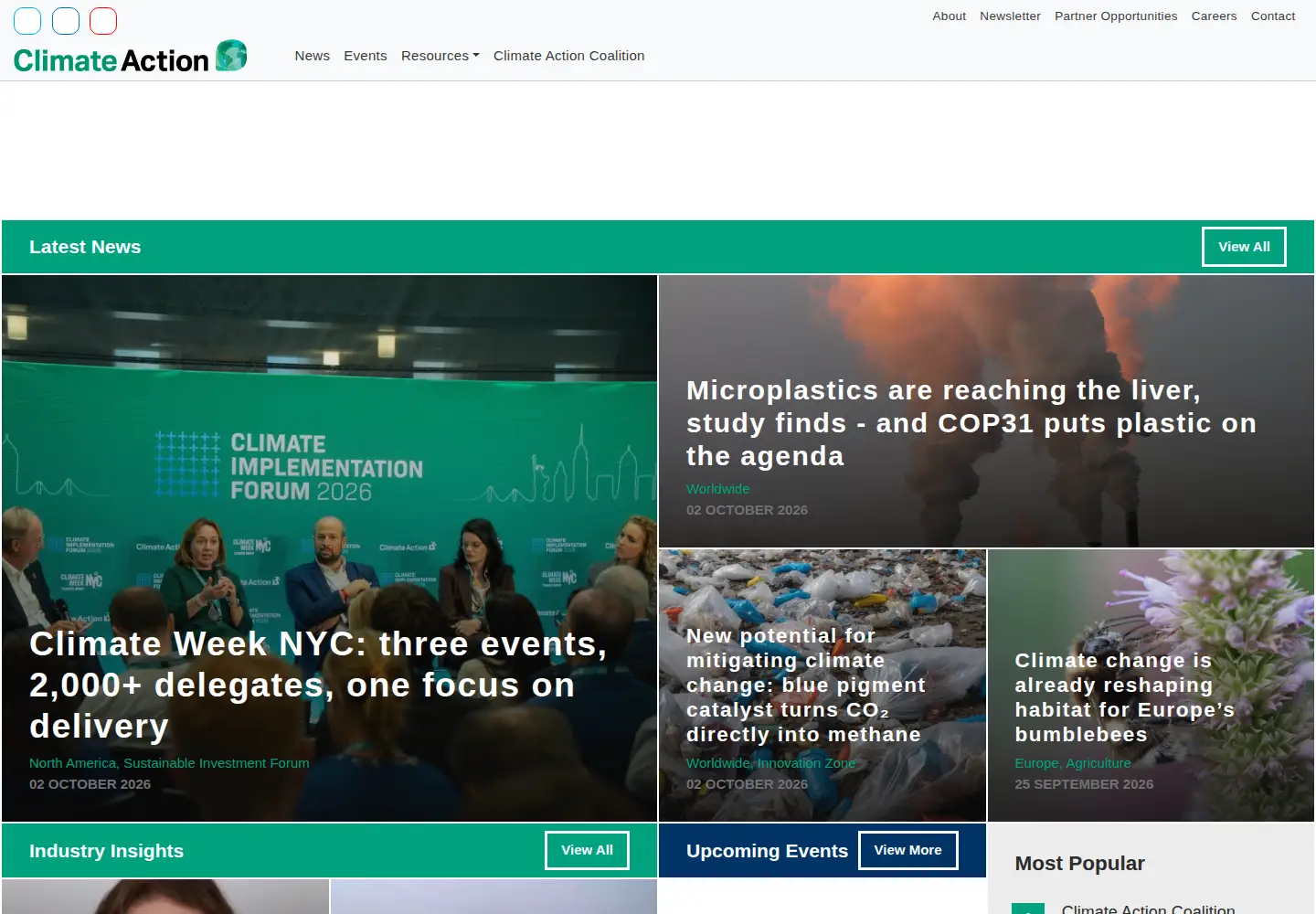Viewport: 1316px width, 914px height.
Task: Click the dark-blue outlined social icon
Action: pos(66,20)
